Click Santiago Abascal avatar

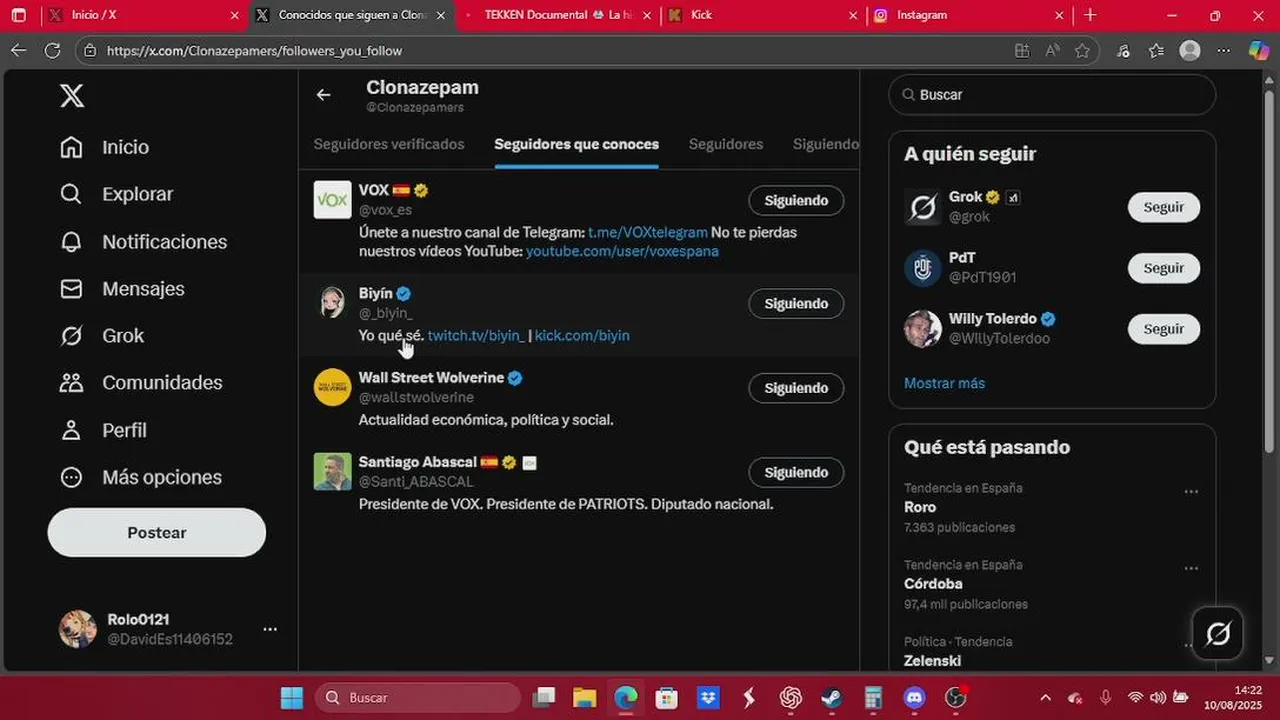333,472
